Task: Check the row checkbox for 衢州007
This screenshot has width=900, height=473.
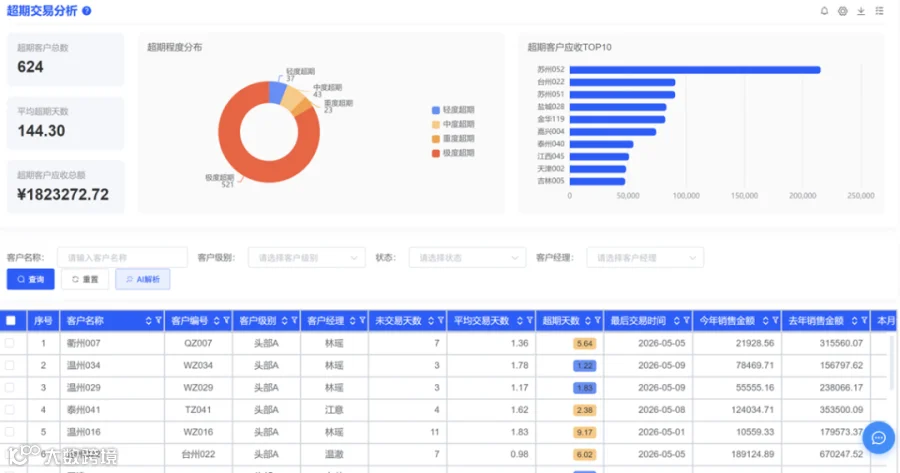Action: point(10,343)
